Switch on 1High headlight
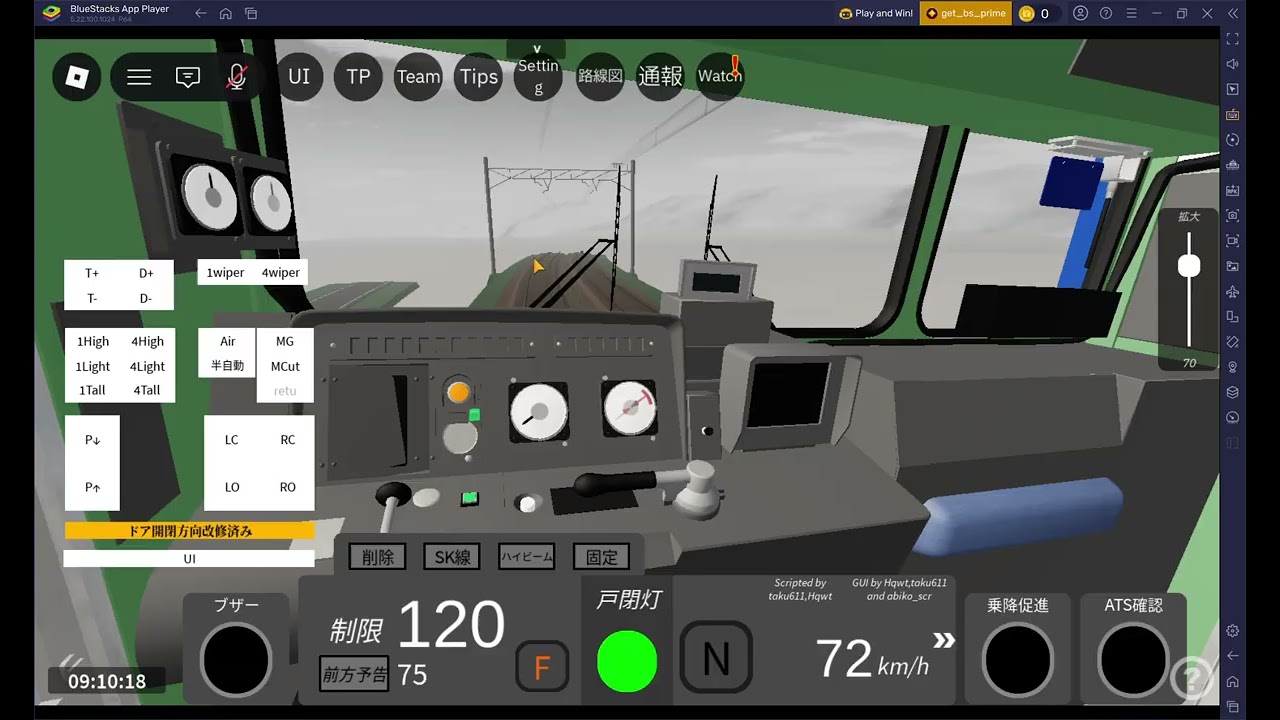 [93, 342]
